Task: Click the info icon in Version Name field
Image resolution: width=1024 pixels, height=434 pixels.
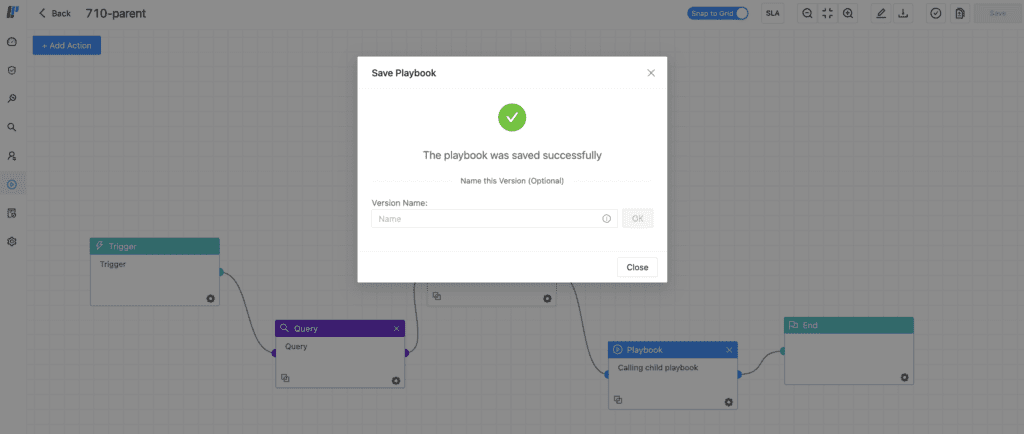Action: tap(606, 219)
